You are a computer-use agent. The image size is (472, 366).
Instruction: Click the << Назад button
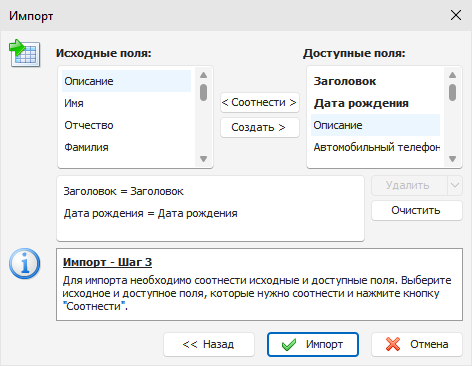click(x=209, y=344)
